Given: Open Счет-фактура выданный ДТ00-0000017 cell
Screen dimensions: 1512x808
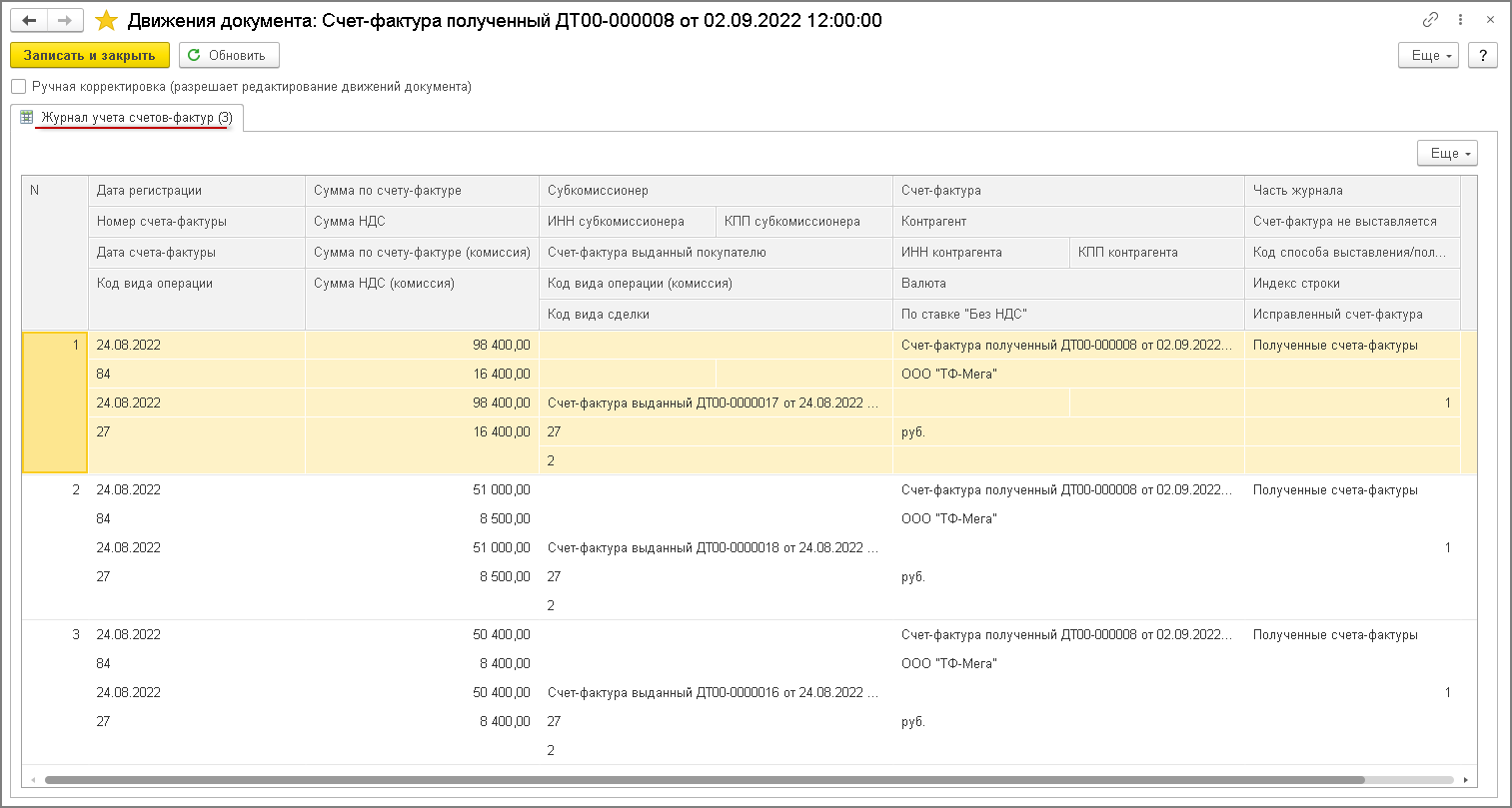Looking at the screenshot, I should coord(716,404).
